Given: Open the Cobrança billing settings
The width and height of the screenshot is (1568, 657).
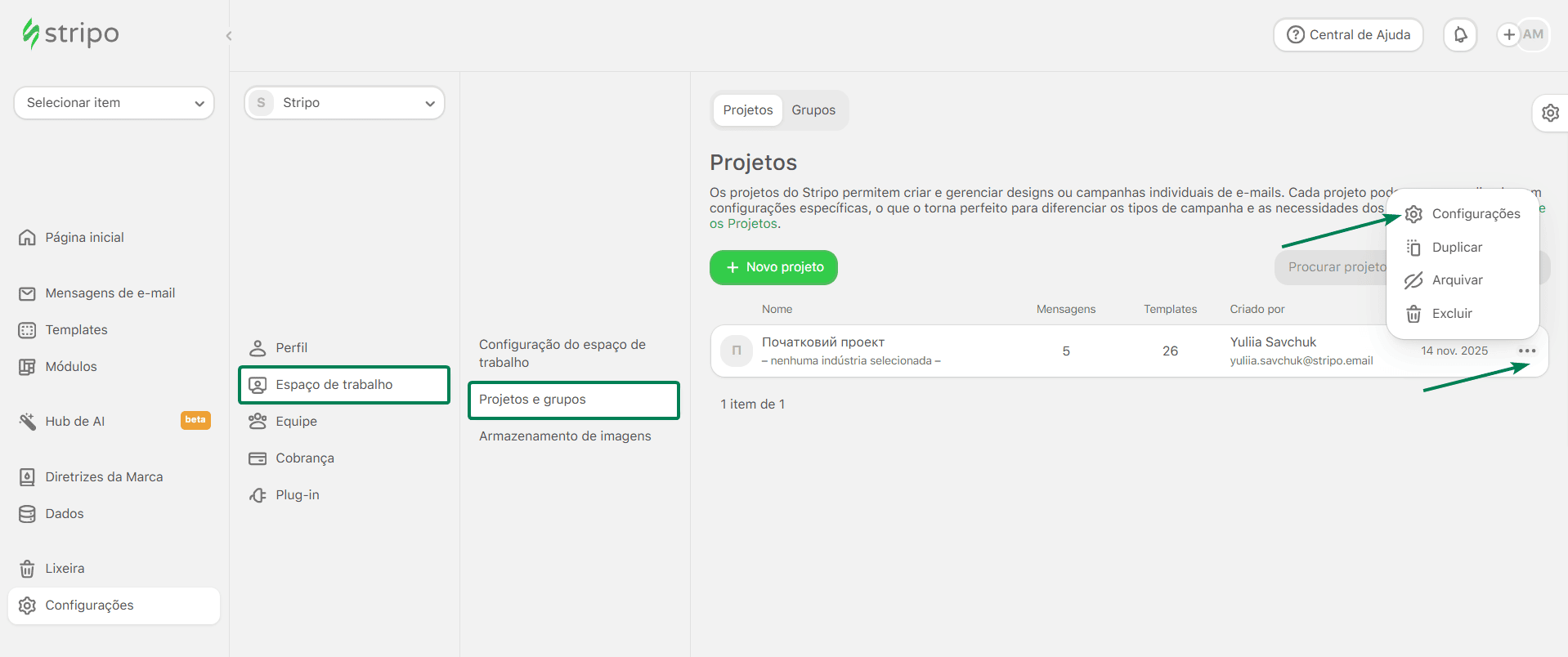Looking at the screenshot, I should [305, 458].
